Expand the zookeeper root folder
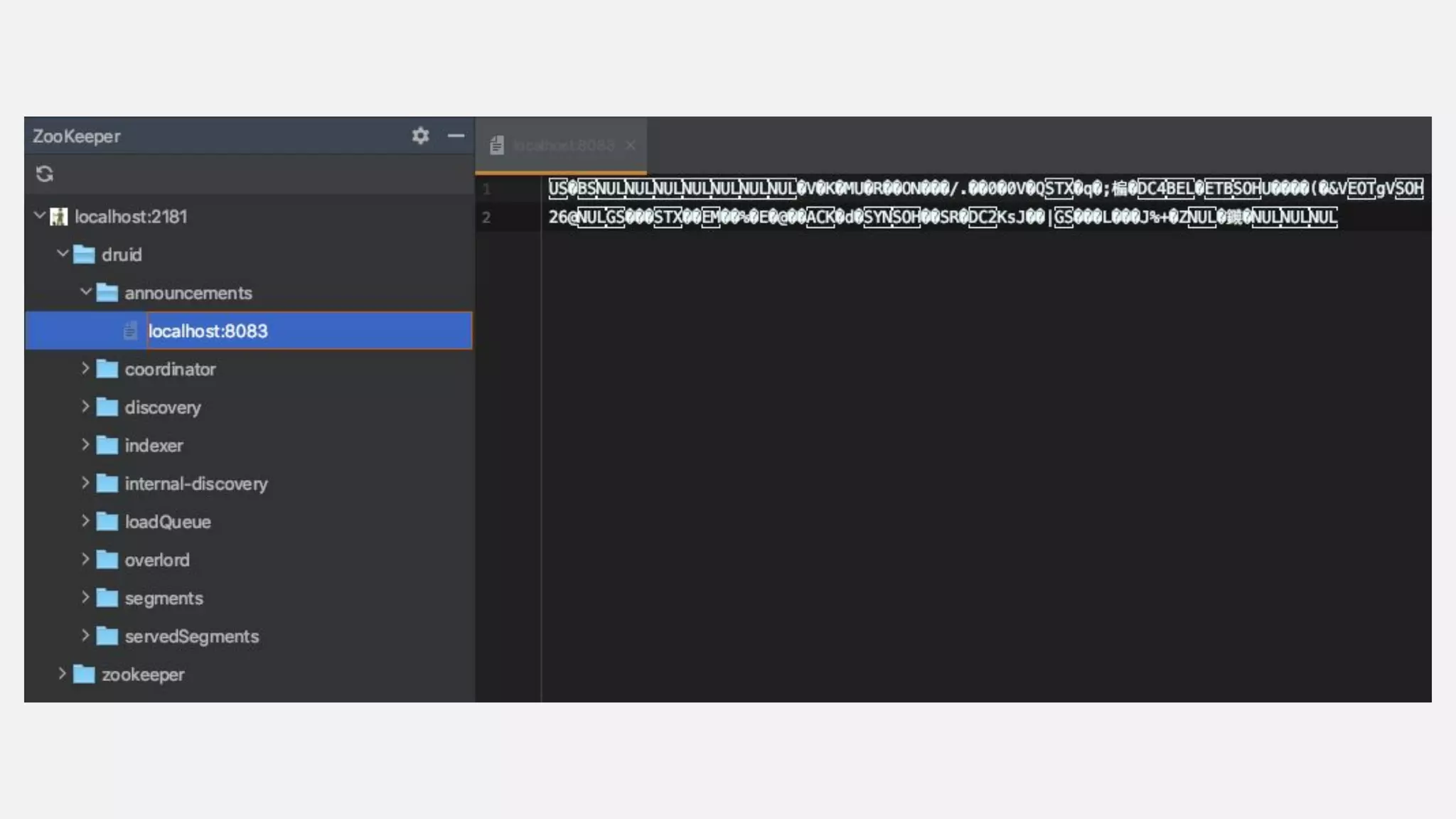The height and width of the screenshot is (819, 1456). click(x=63, y=673)
